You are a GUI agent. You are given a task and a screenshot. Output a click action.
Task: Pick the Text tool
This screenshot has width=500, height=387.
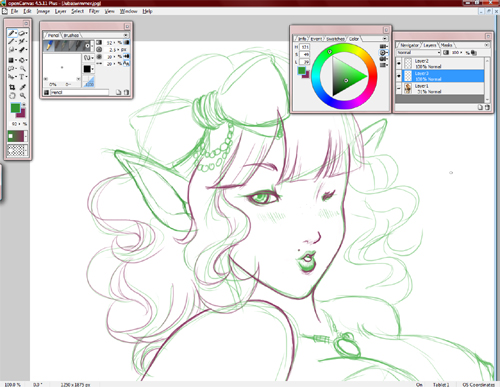pos(22,77)
